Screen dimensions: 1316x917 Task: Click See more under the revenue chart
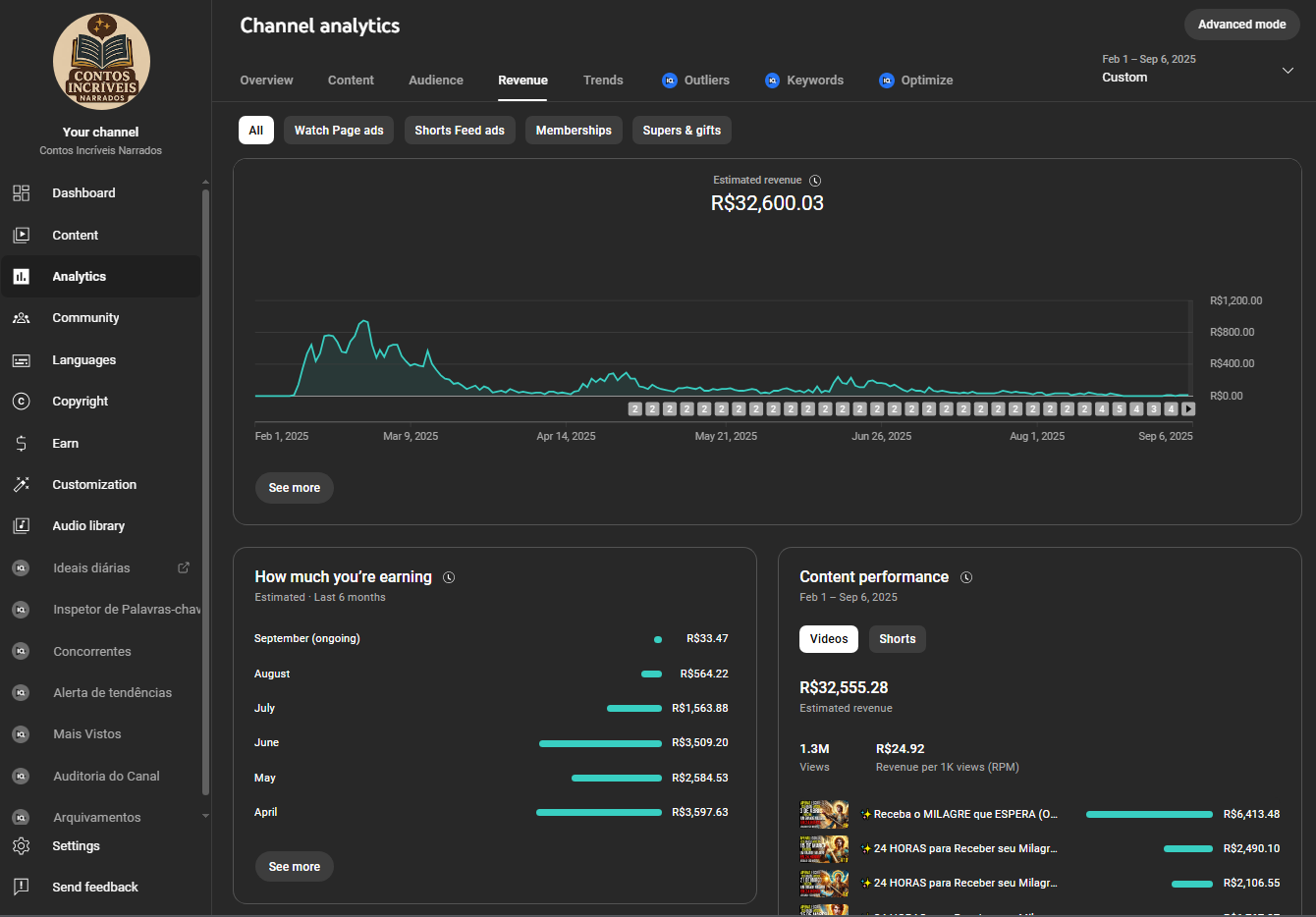(295, 488)
